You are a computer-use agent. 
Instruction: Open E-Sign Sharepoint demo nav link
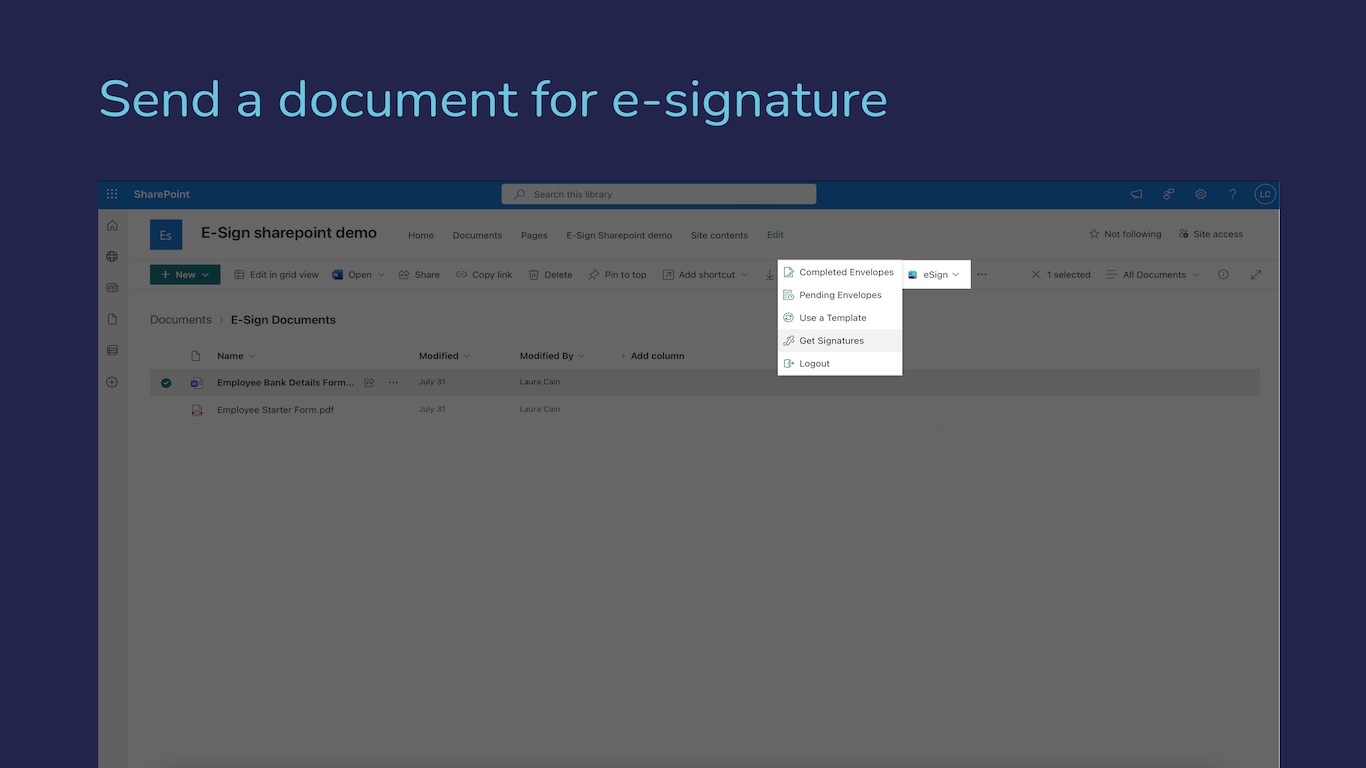pyautogui.click(x=619, y=235)
